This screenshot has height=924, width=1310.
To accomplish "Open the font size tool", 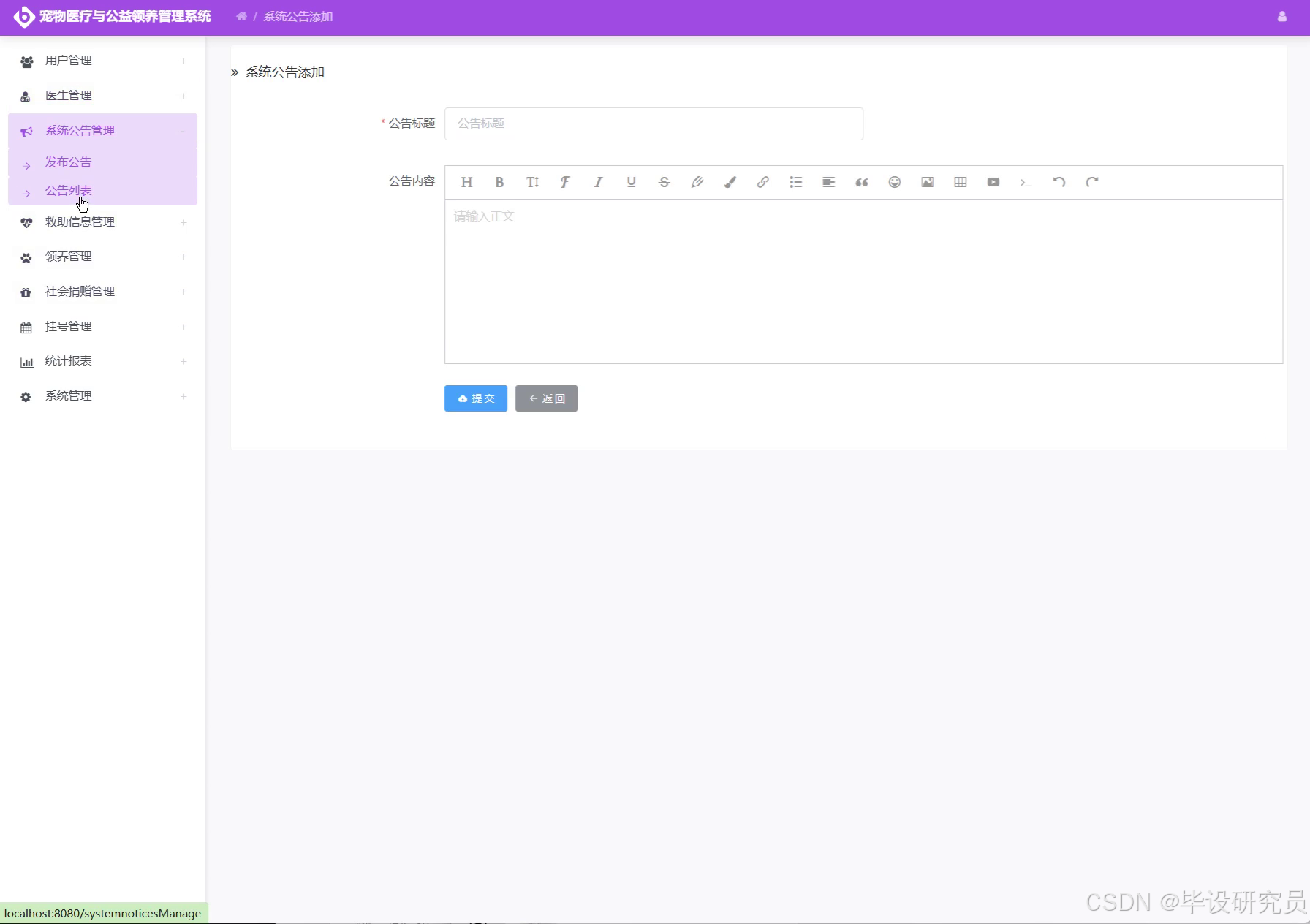I will 532,182.
